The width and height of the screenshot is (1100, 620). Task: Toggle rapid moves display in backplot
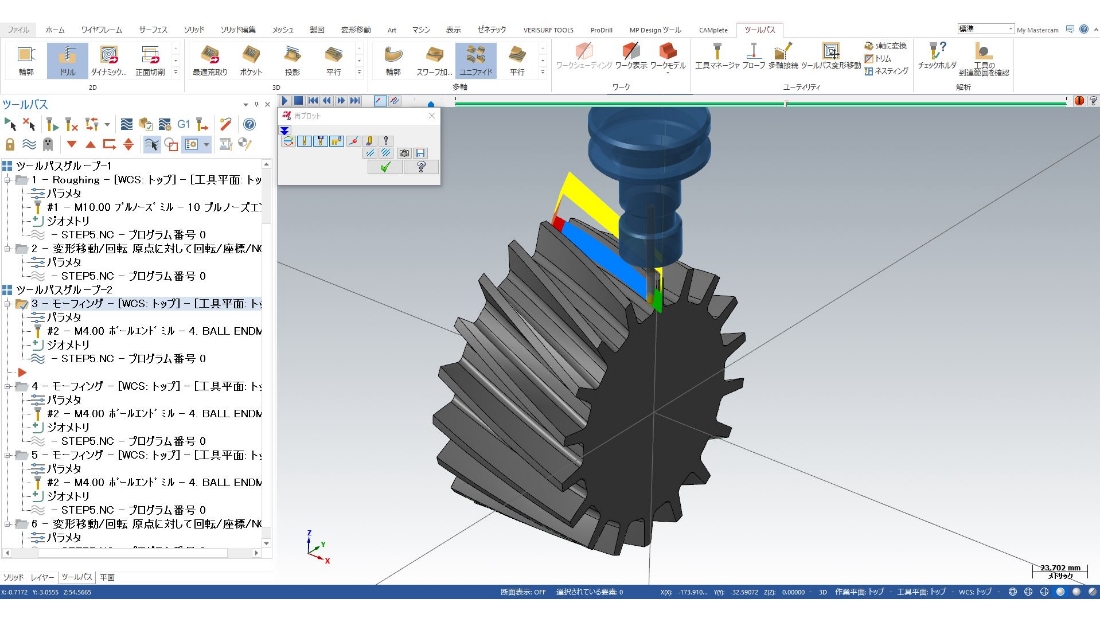pos(337,141)
